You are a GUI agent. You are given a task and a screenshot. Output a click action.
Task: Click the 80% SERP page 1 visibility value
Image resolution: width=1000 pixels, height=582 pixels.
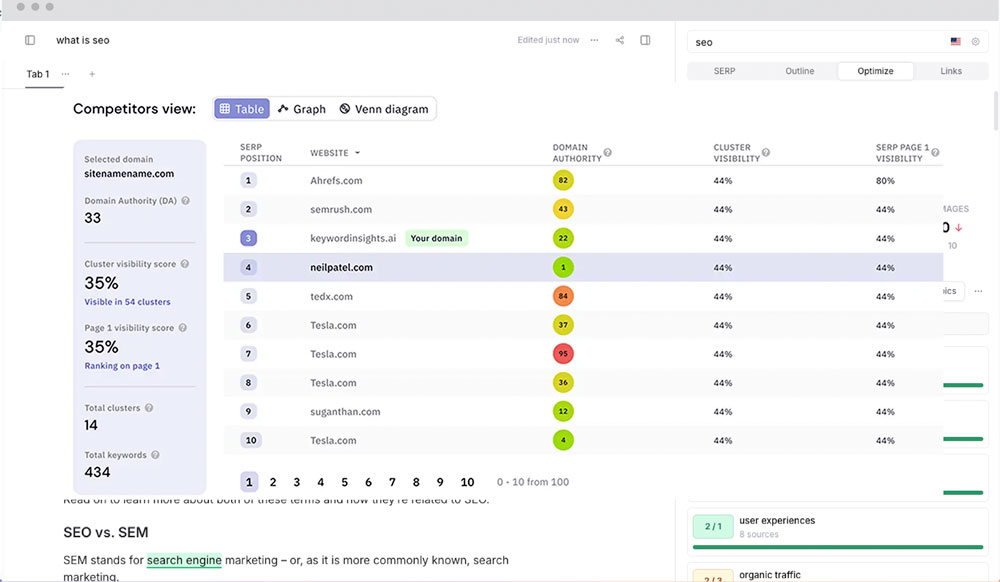pyautogui.click(x=885, y=180)
